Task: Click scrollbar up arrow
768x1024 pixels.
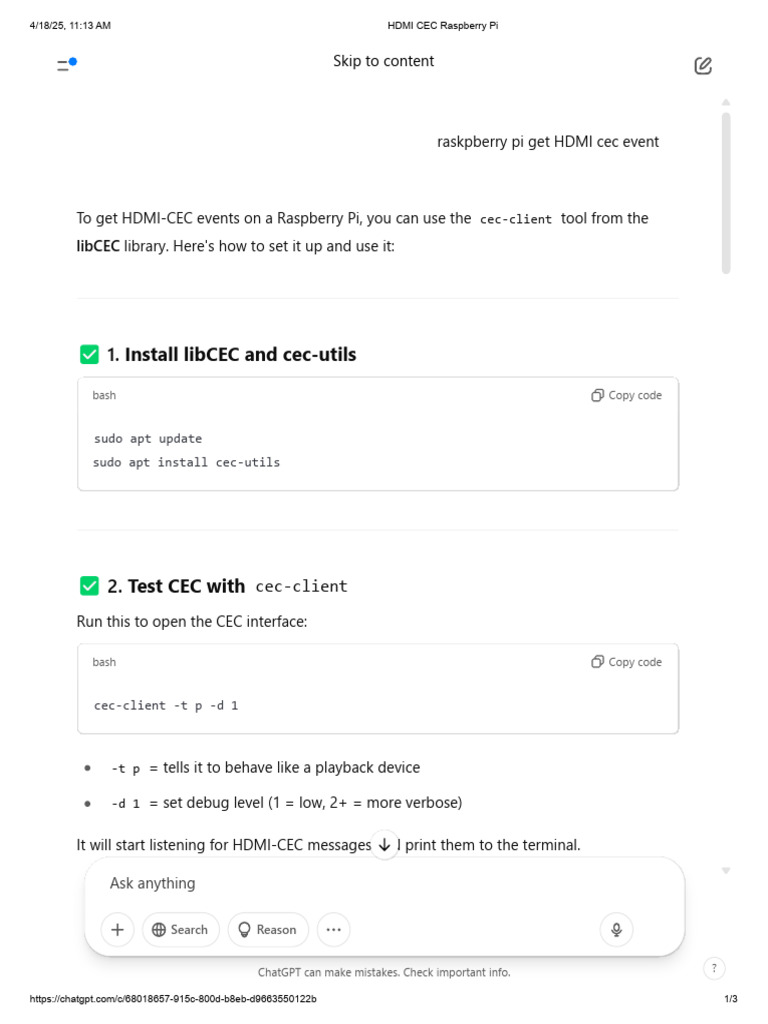Action: [726, 102]
